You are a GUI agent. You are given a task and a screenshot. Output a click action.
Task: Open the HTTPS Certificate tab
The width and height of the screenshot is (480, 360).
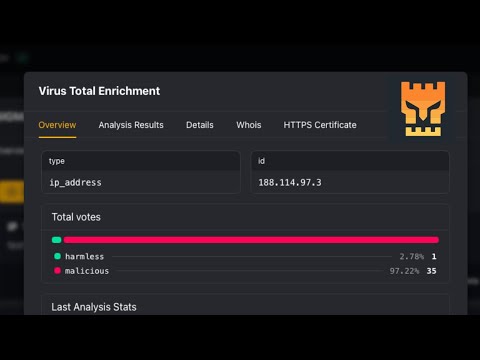click(x=320, y=125)
